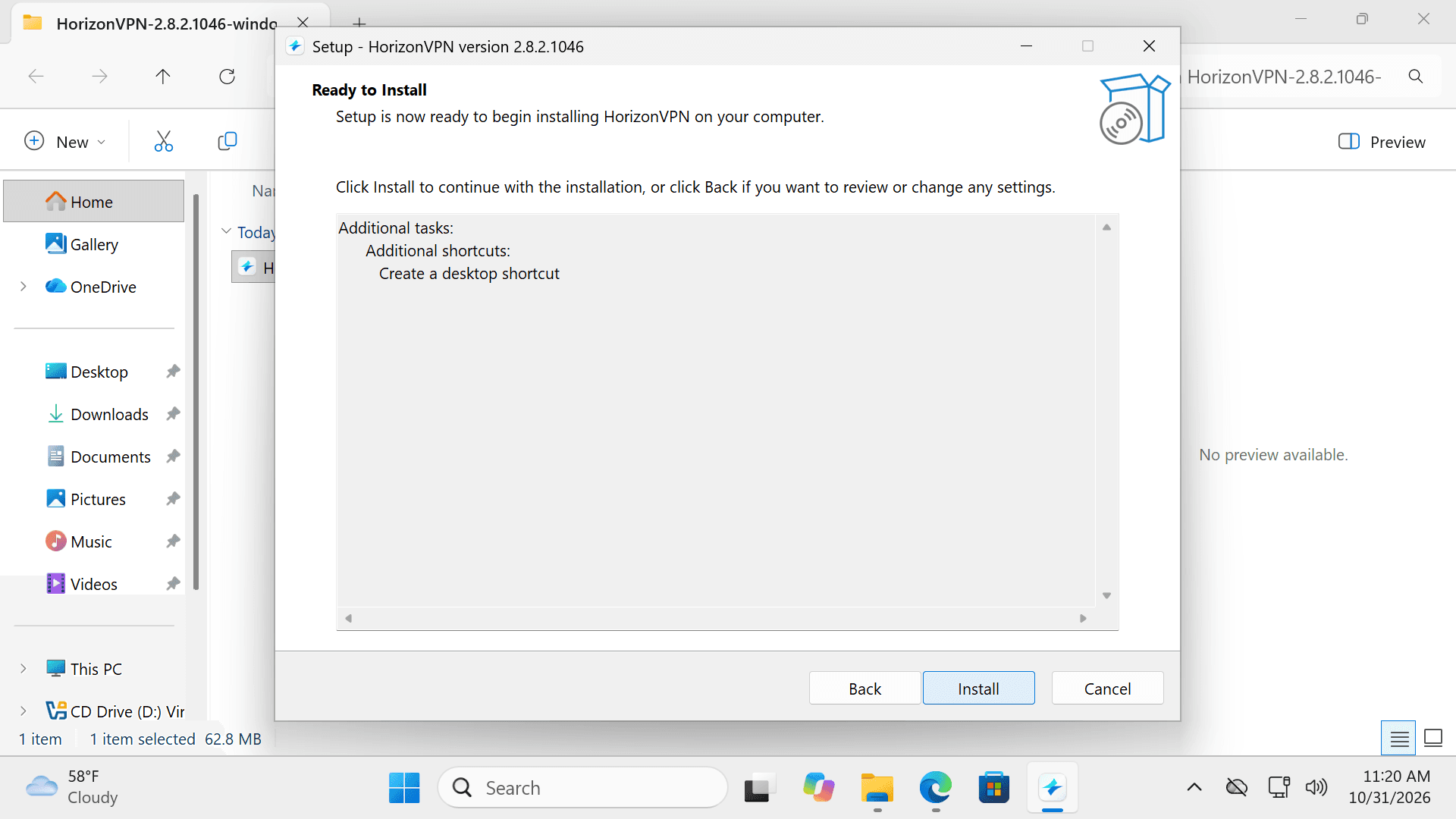Open Gallery in File Explorer sidebar
This screenshot has height=819, width=1456.
click(93, 244)
